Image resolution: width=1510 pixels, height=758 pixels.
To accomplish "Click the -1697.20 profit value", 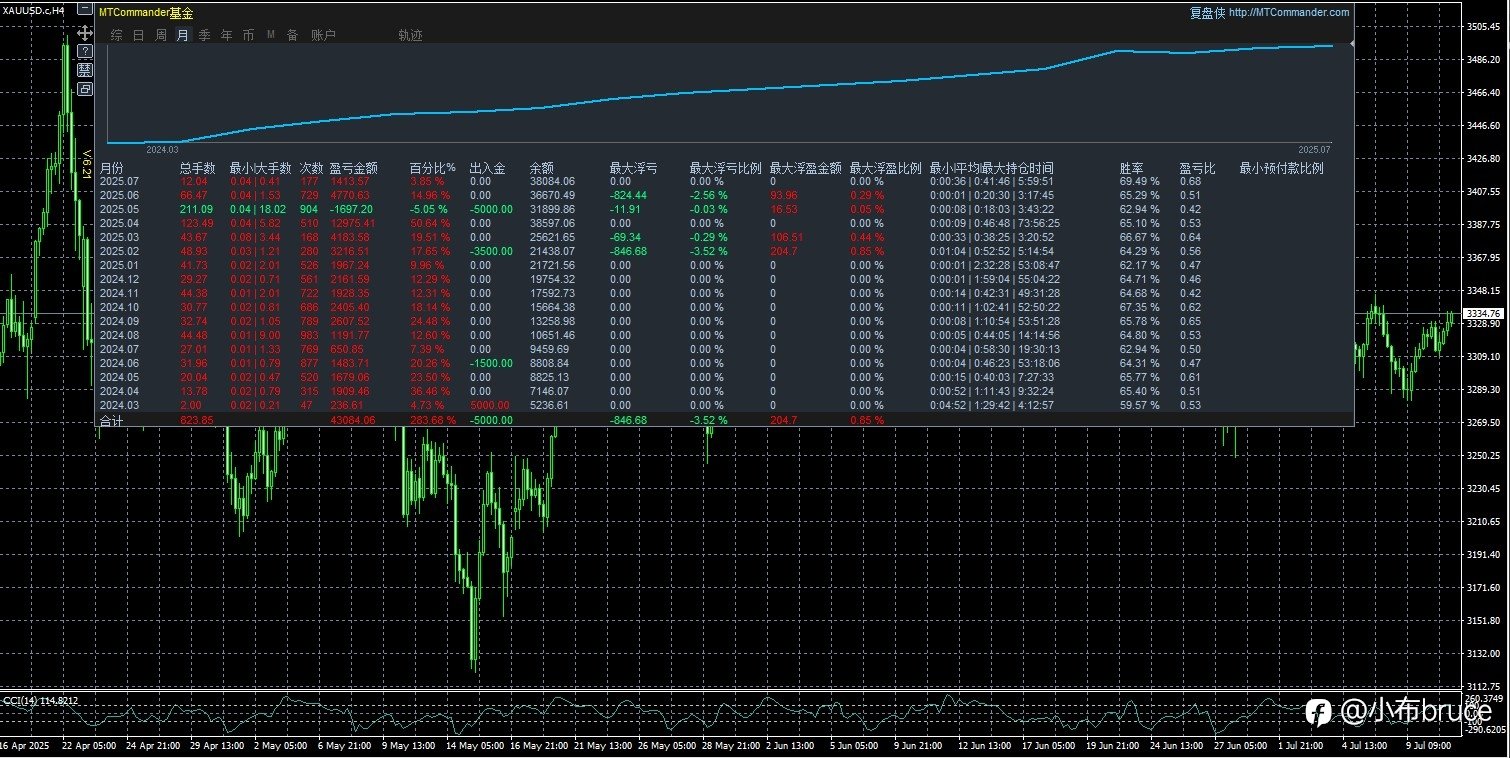I will pos(352,209).
